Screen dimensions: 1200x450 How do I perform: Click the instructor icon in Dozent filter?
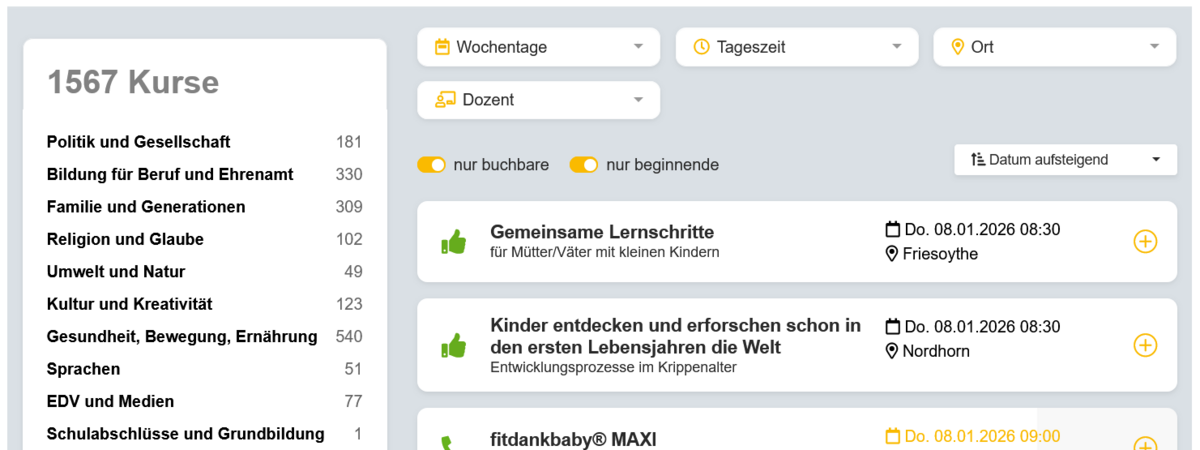point(445,100)
